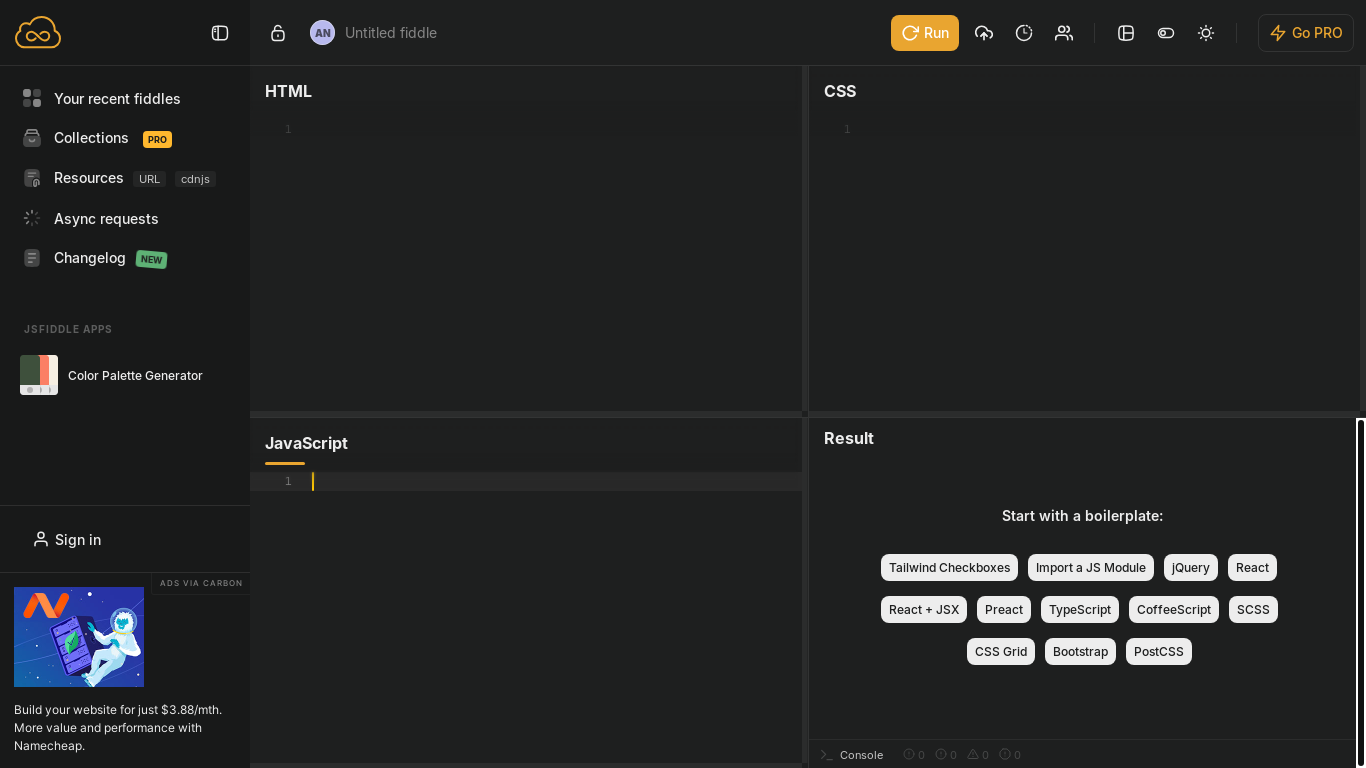Run the fiddle
The height and width of the screenshot is (768, 1366).
[925, 33]
